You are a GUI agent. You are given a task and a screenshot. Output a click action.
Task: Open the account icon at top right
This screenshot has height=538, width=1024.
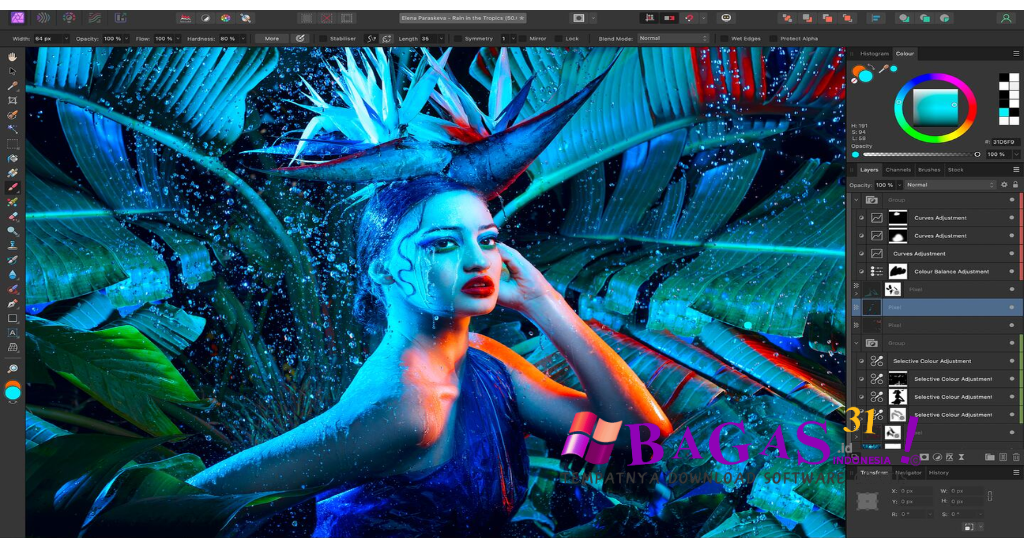pyautogui.click(x=1006, y=18)
